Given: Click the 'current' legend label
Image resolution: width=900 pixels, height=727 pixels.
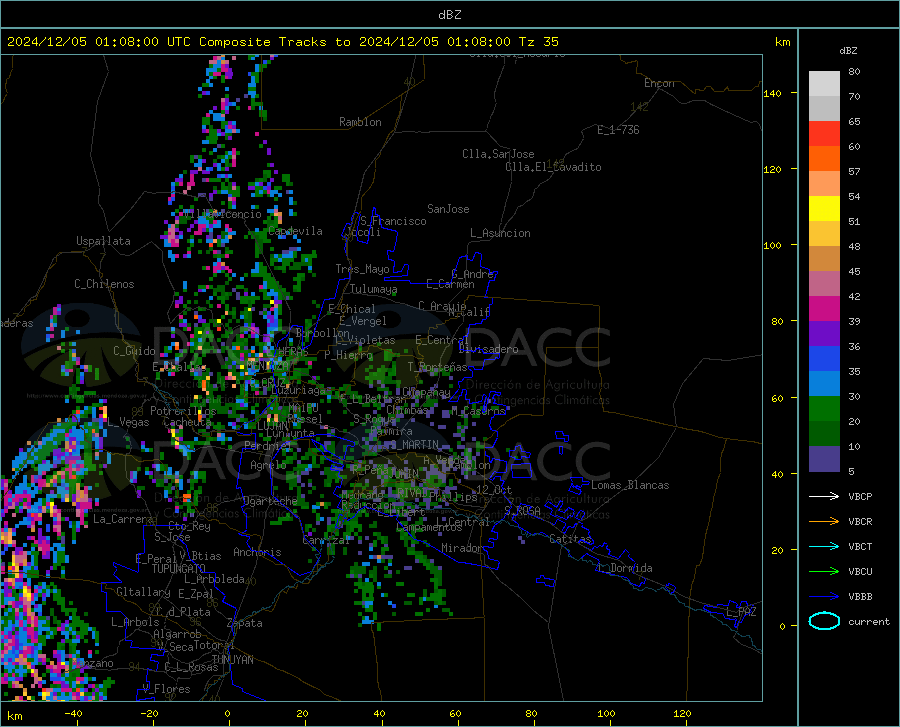Looking at the screenshot, I should (868, 621).
